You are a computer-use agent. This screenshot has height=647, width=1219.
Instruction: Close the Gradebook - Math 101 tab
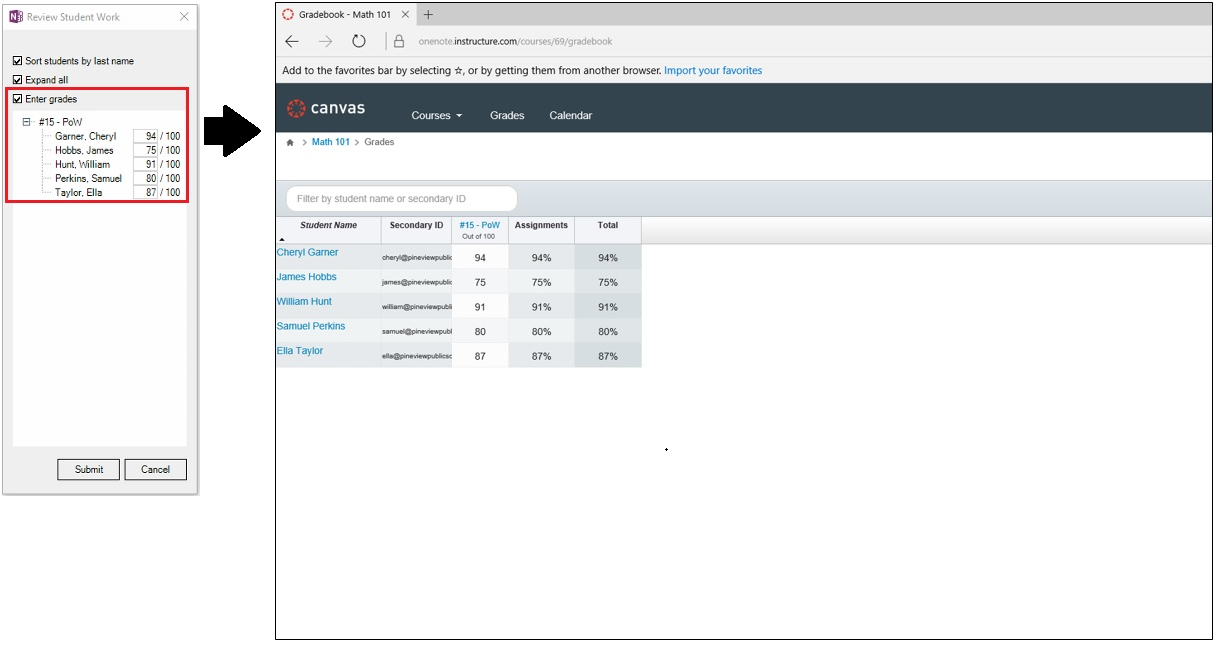point(405,15)
